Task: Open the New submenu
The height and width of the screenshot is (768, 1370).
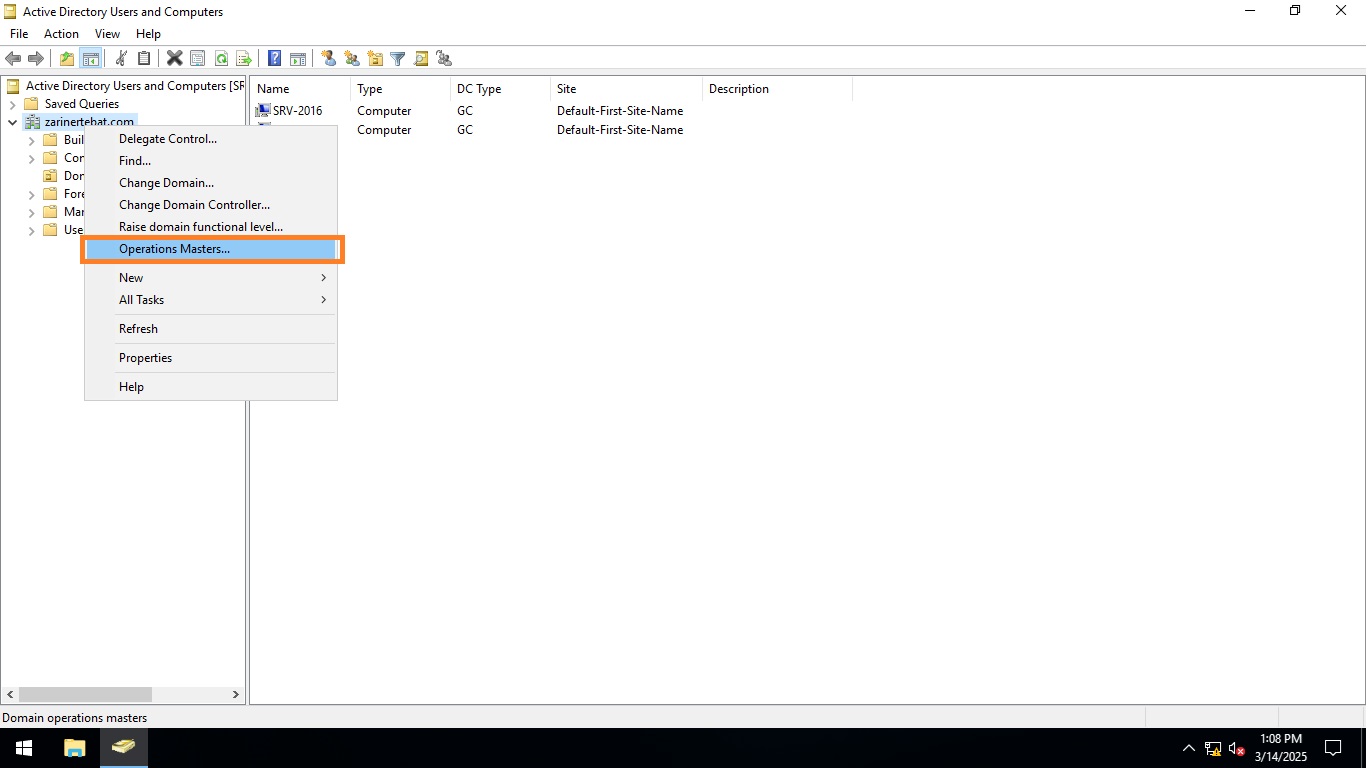Action: click(211, 278)
